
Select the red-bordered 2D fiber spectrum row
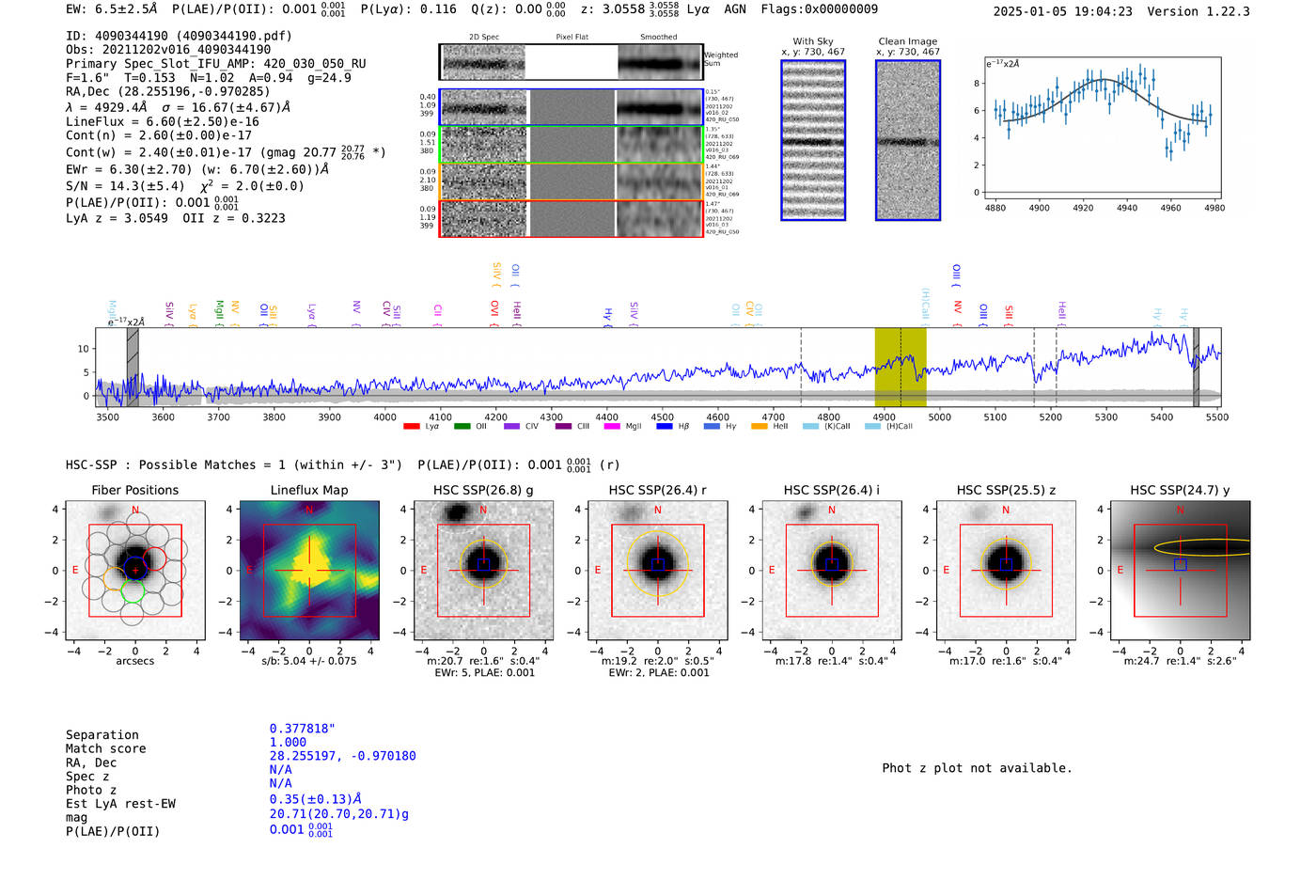[x=572, y=218]
